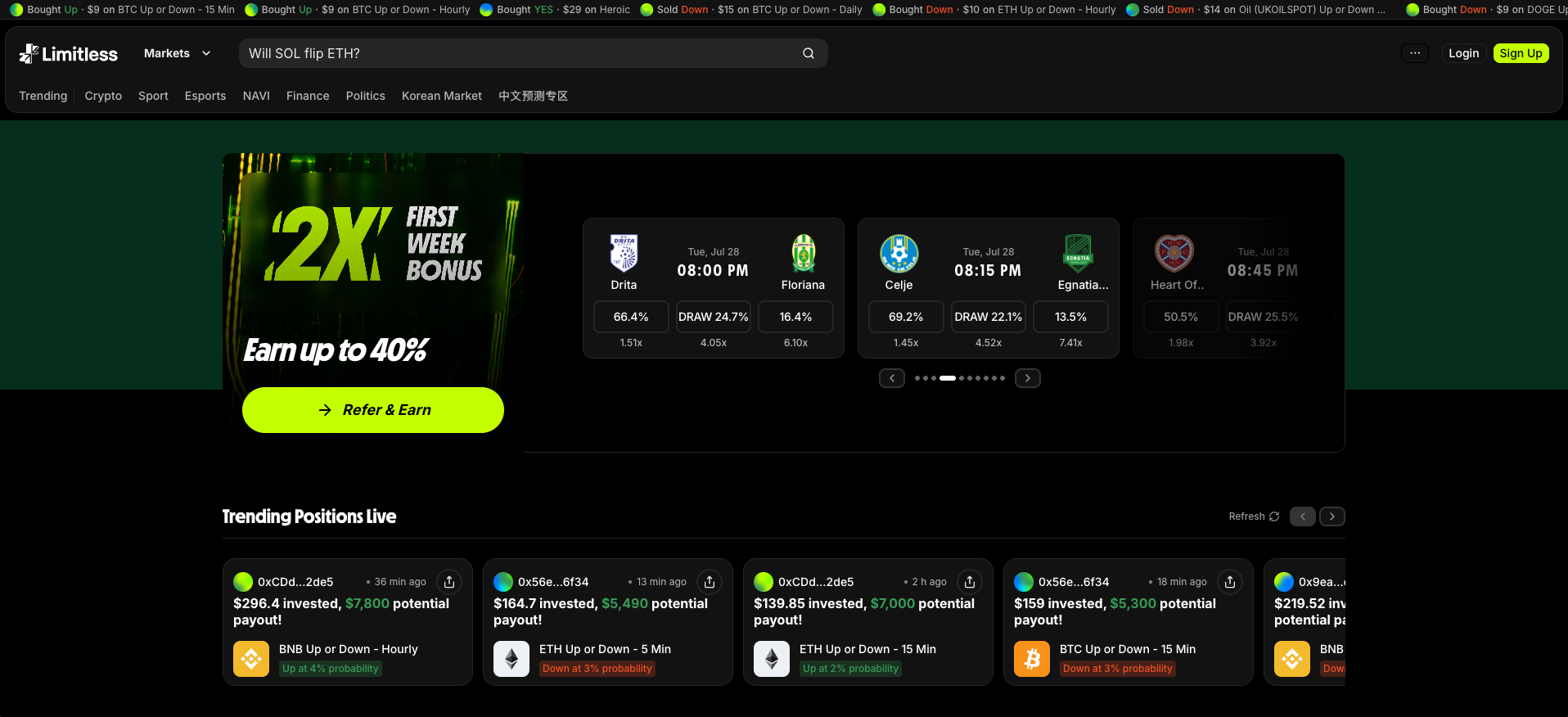Click the Limitless logo
The image size is (1568, 717).
pyautogui.click(x=69, y=54)
